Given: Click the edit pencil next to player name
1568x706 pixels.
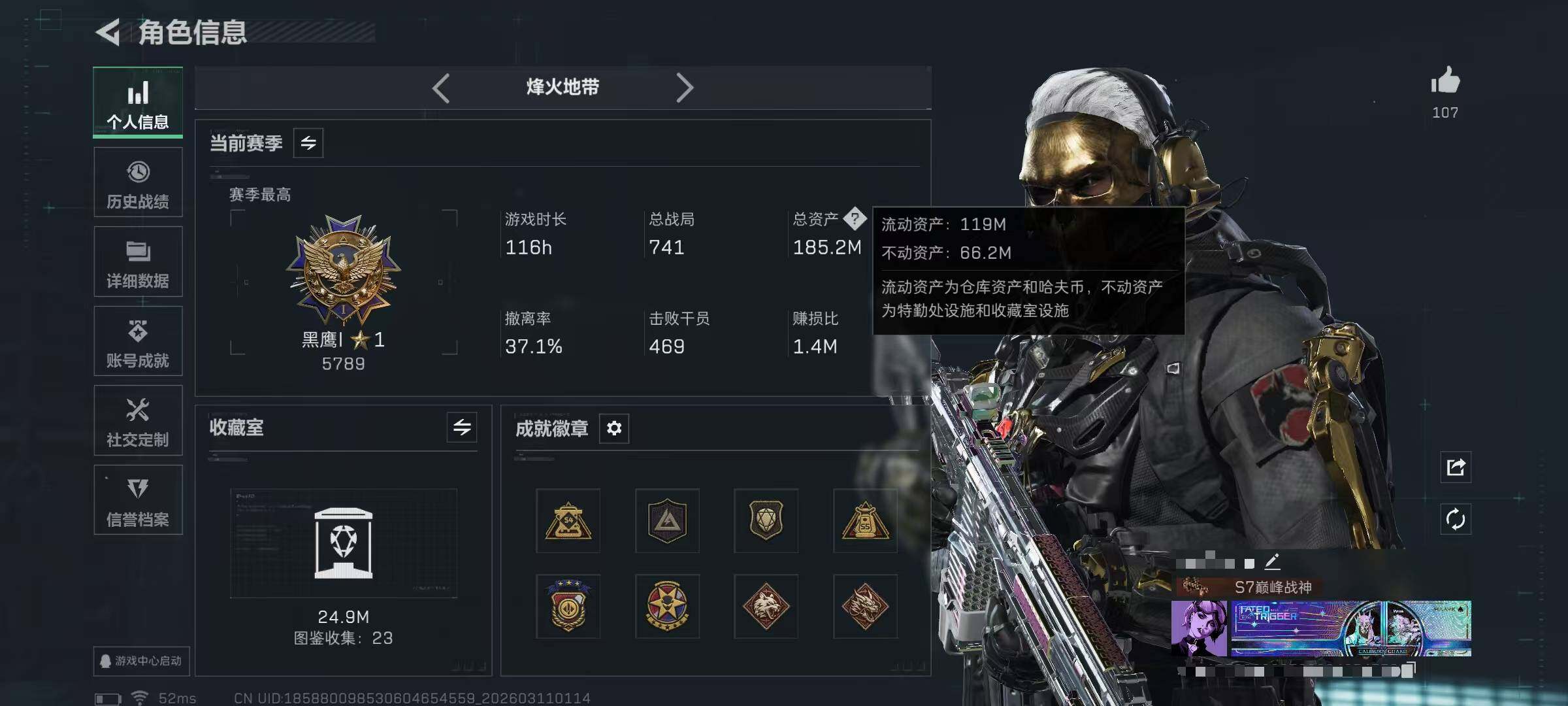Looking at the screenshot, I should [x=1271, y=562].
